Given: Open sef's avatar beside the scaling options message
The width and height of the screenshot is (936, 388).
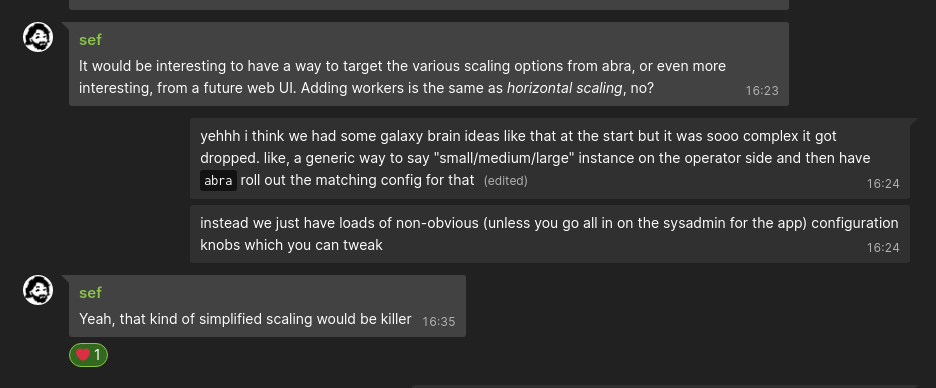Looking at the screenshot, I should click(38, 38).
